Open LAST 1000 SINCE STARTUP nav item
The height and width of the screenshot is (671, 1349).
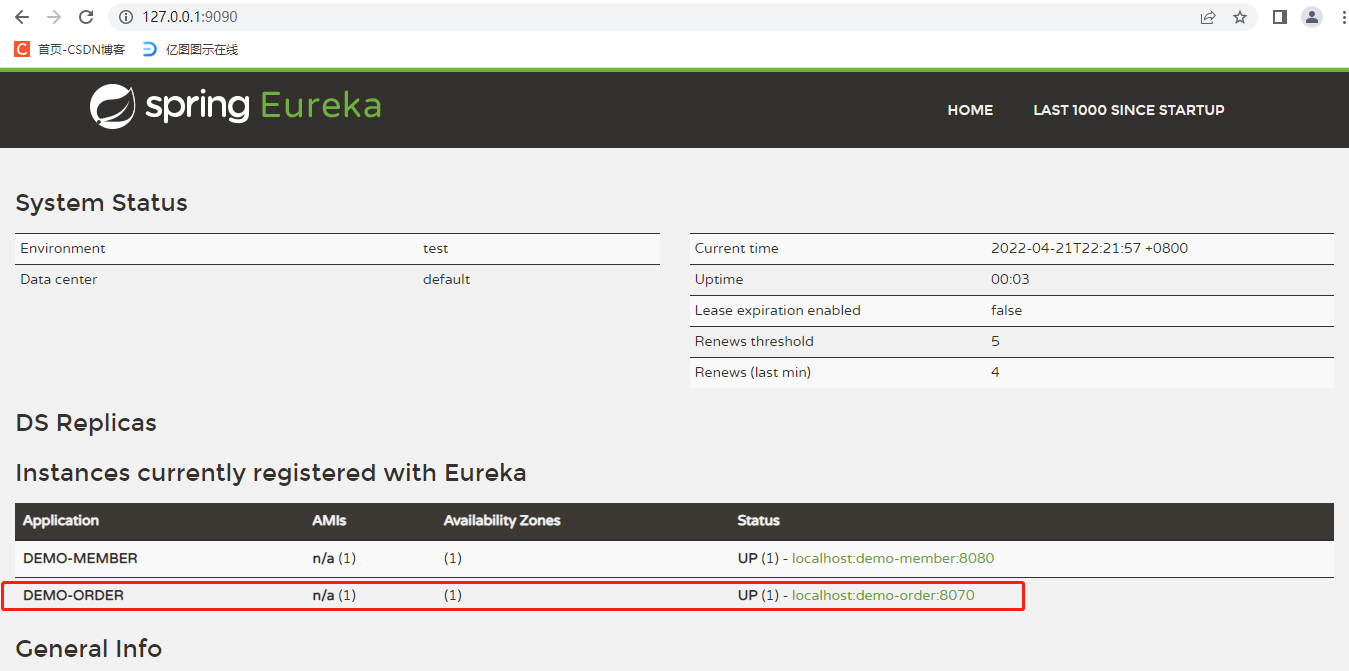point(1129,110)
